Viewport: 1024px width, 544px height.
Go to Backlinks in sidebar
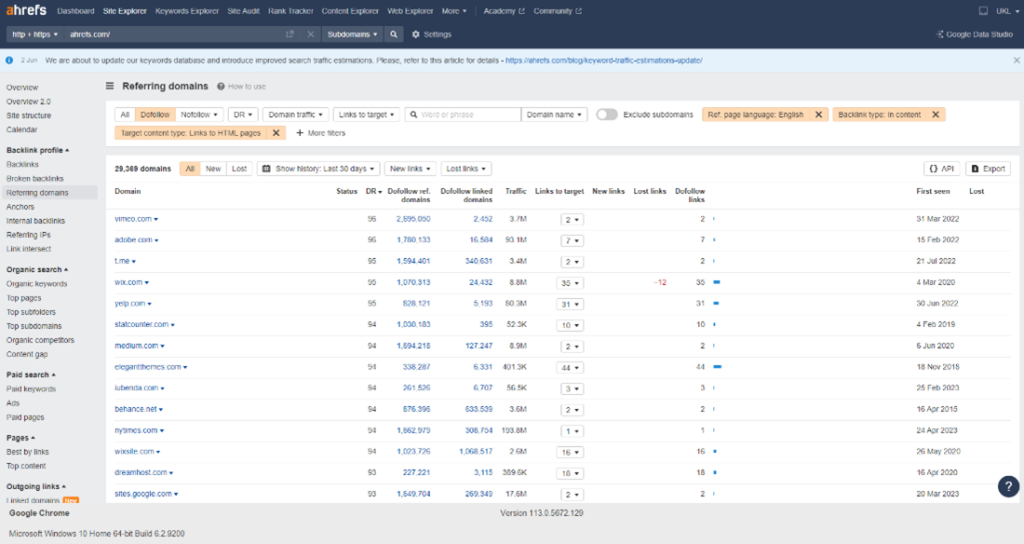[23, 165]
